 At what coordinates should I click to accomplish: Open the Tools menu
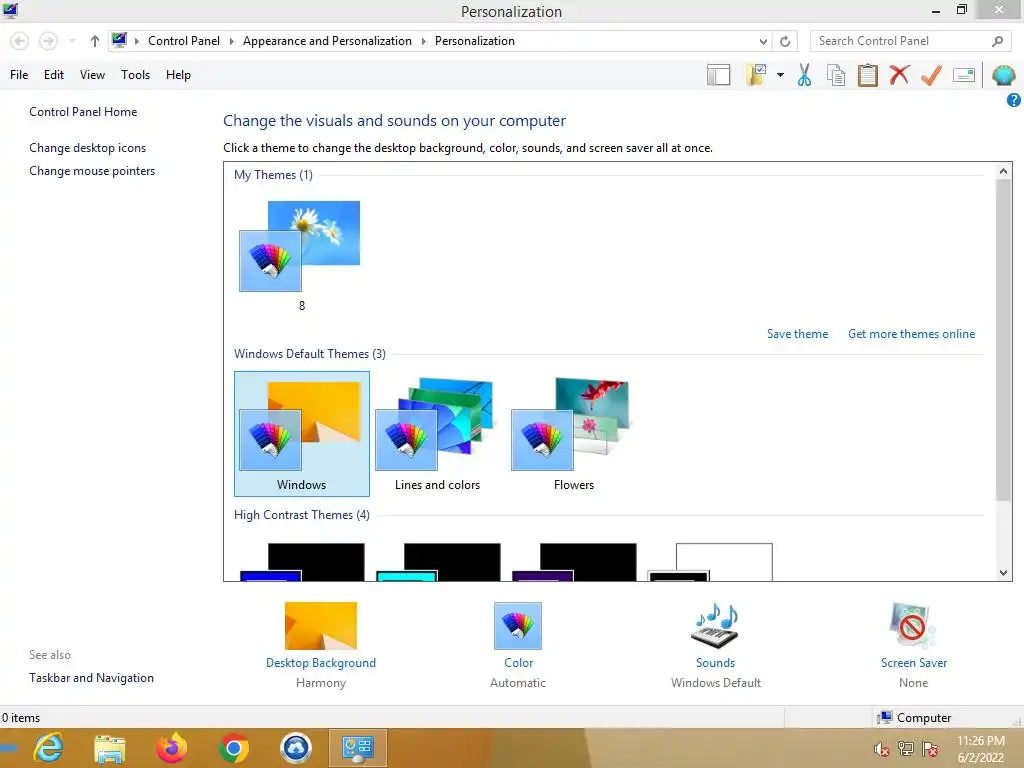coord(135,75)
